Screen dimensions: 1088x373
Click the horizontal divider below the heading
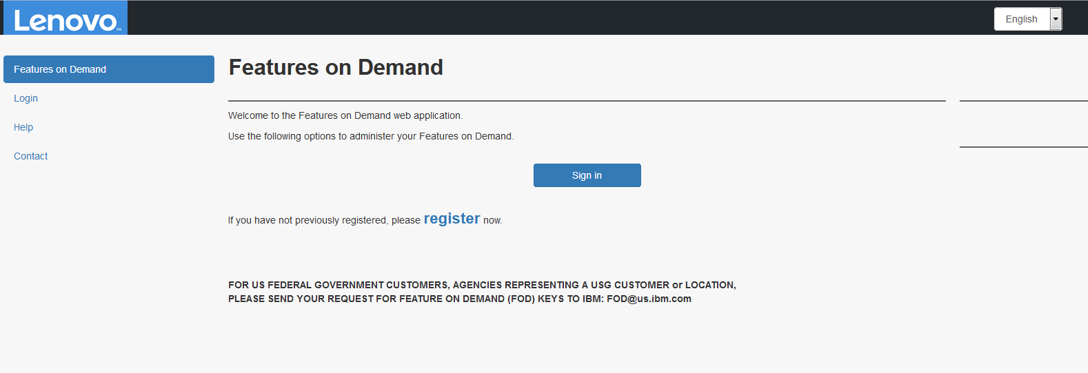click(587, 101)
